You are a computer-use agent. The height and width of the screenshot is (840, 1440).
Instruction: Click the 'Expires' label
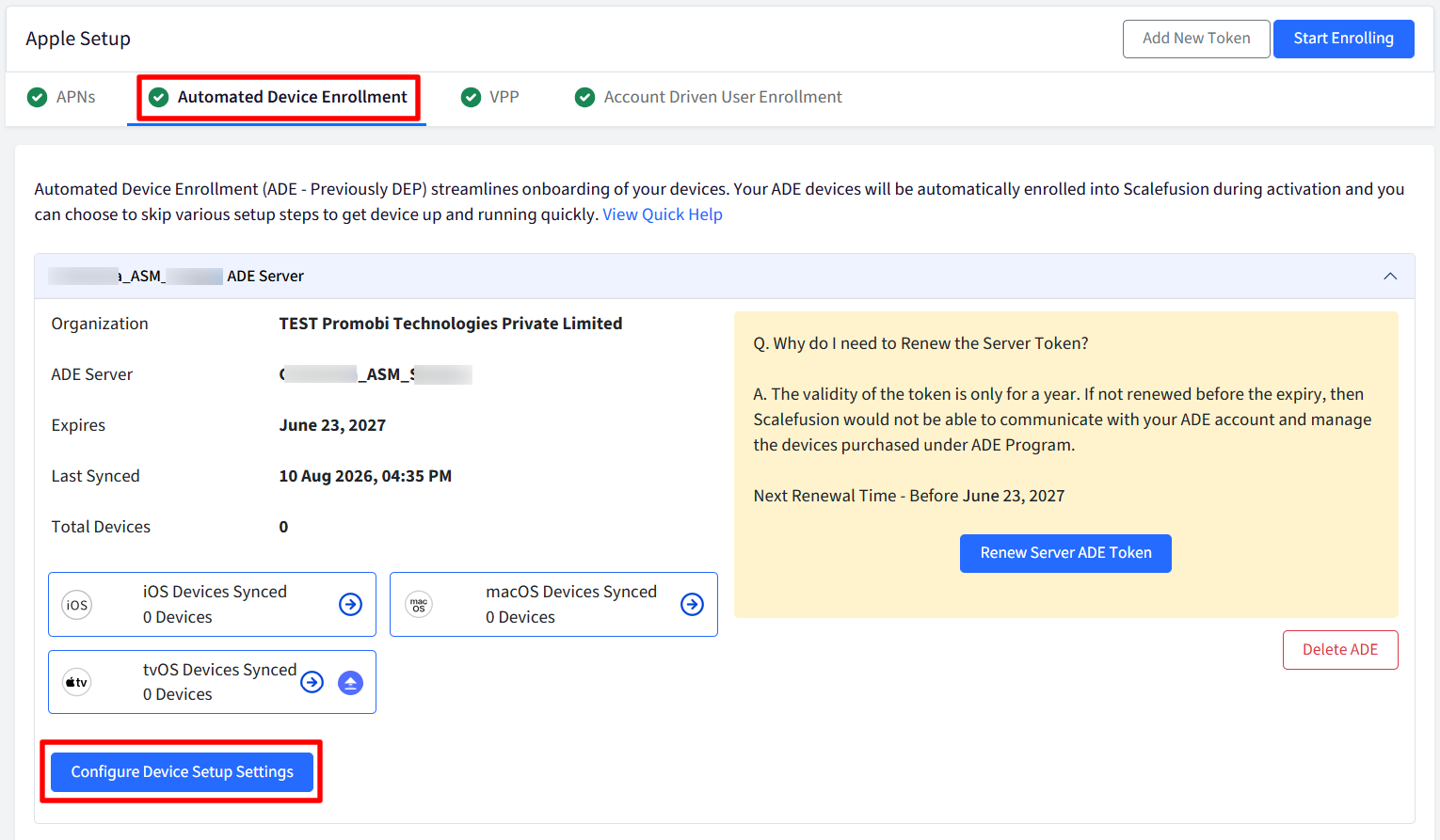[x=78, y=425]
